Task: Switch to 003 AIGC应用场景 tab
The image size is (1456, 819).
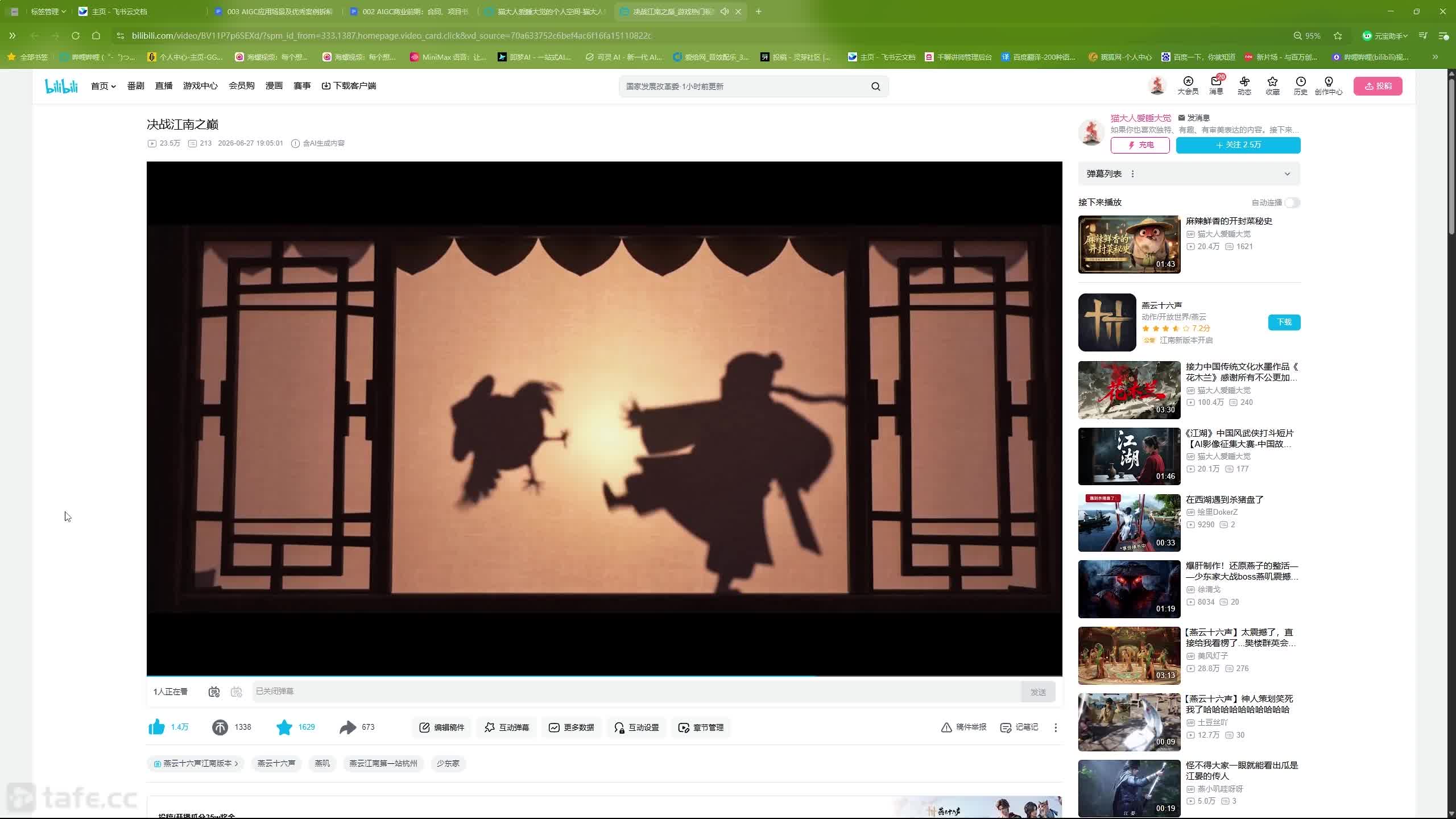Action: 274,11
